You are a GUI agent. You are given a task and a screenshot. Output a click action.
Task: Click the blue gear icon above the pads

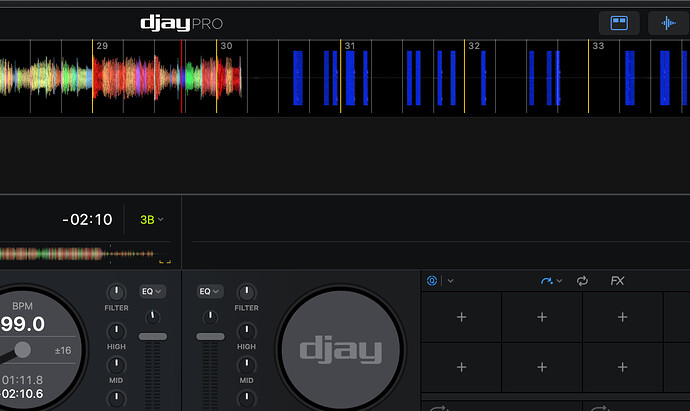[432, 281]
